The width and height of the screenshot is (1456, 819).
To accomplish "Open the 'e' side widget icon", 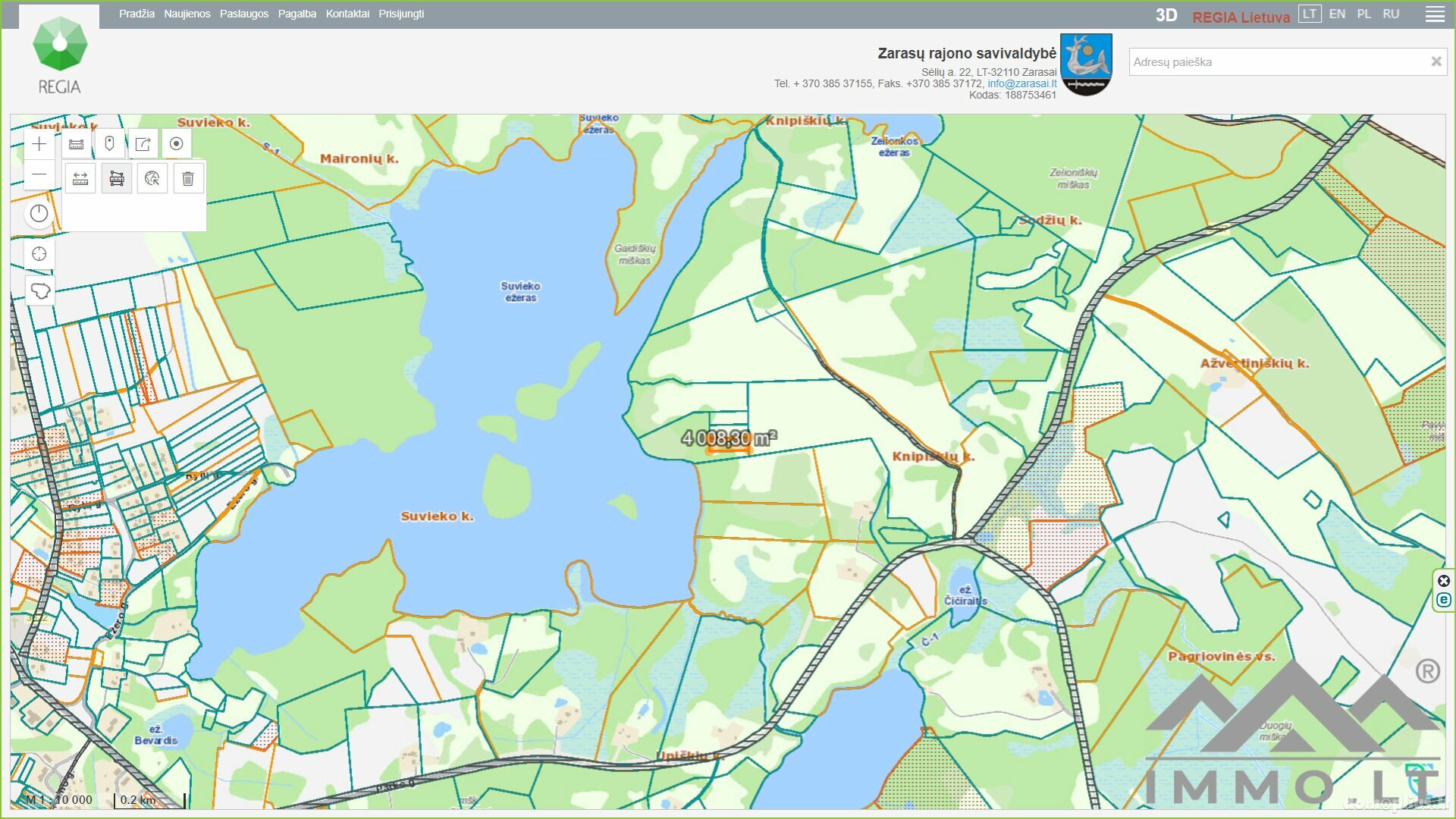I will coord(1444,600).
